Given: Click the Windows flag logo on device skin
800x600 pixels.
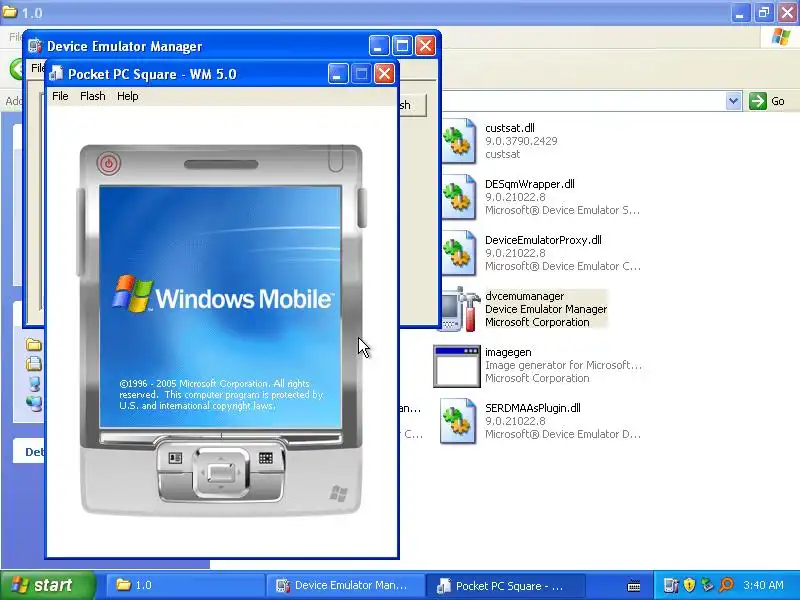Looking at the screenshot, I should tap(338, 494).
